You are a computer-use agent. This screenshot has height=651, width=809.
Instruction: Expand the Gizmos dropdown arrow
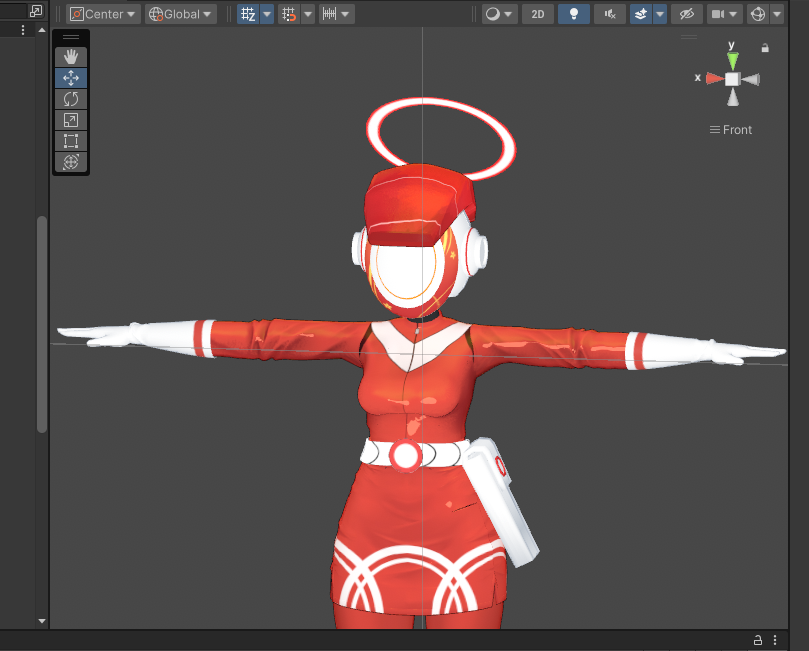click(x=777, y=14)
